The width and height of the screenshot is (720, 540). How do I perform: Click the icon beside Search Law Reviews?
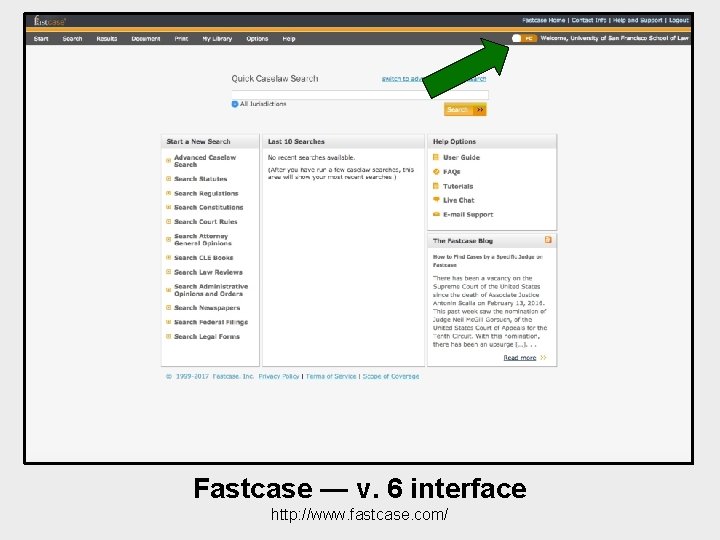pyautogui.click(x=169, y=272)
